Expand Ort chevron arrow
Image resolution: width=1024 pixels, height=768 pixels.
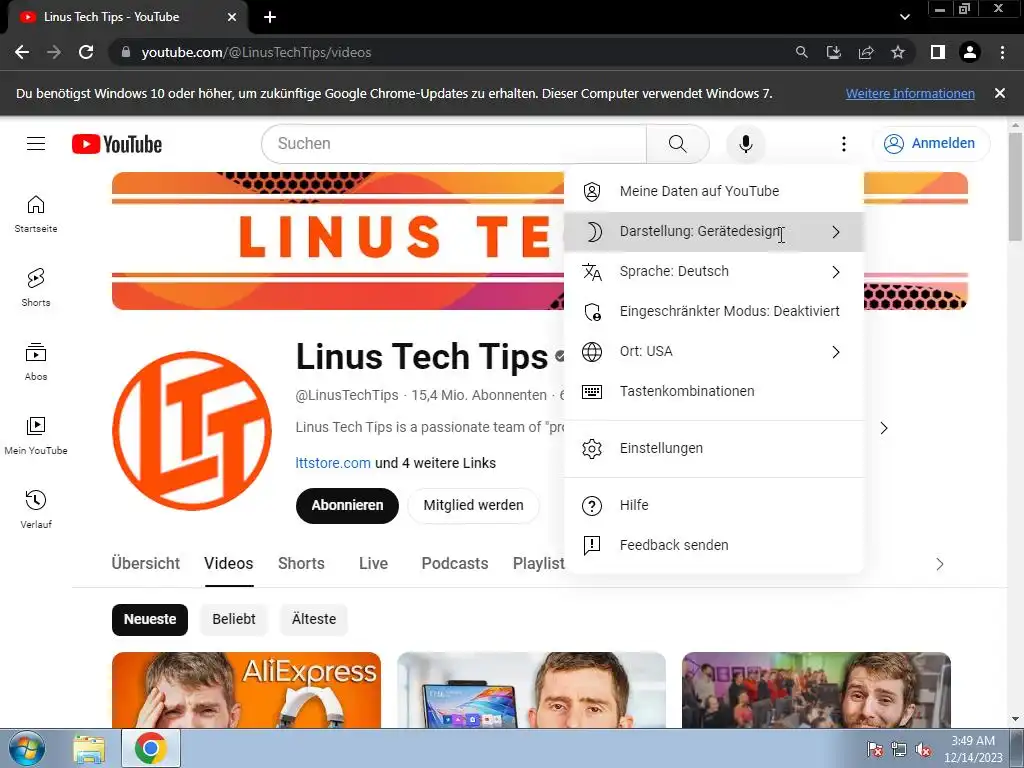click(836, 352)
